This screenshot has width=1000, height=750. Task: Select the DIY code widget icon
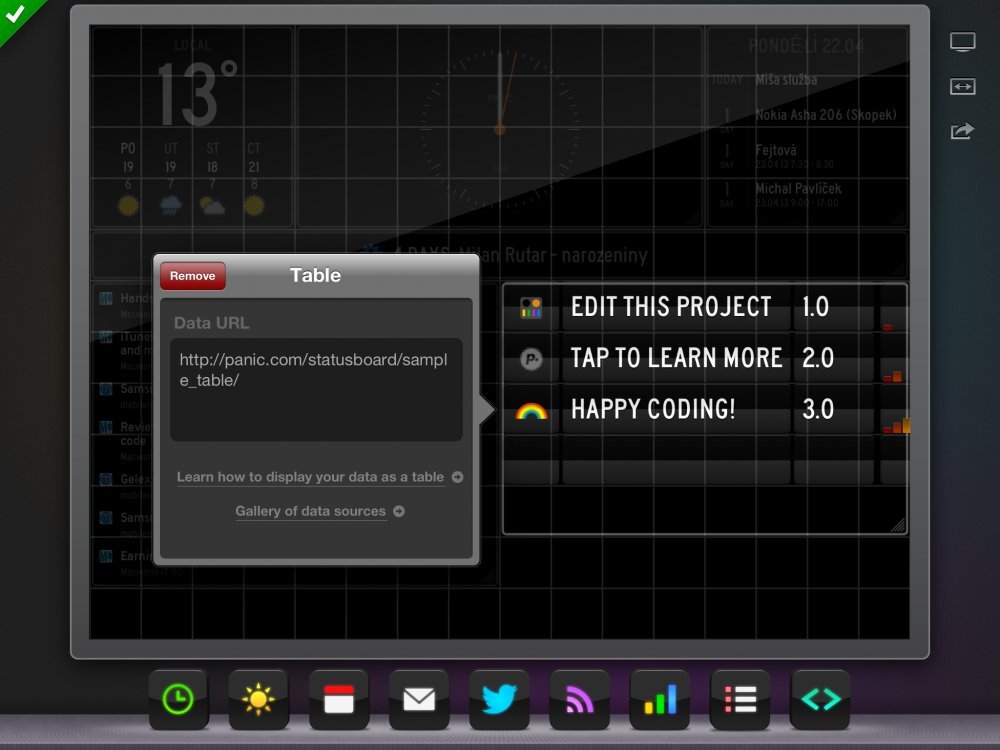pyautogui.click(x=819, y=699)
